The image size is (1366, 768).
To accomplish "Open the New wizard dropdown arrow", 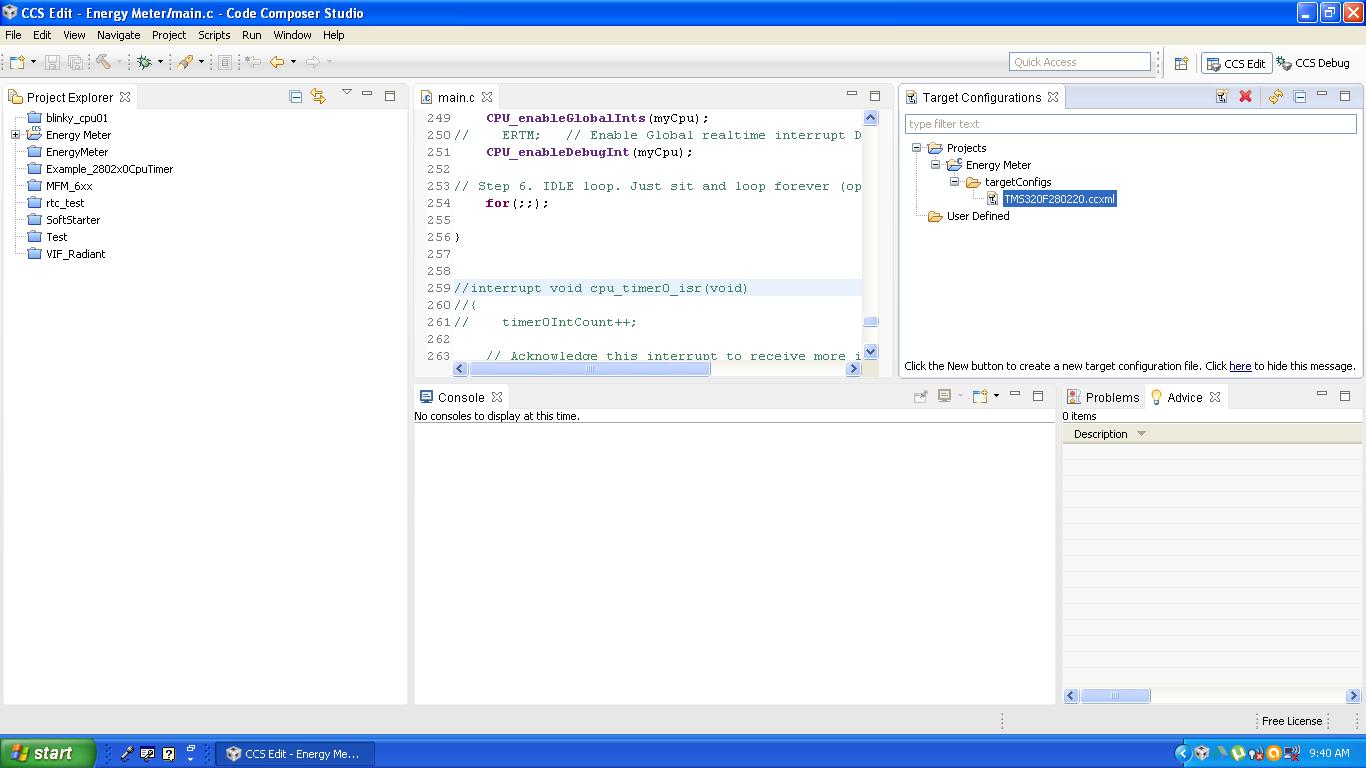I will point(33,62).
